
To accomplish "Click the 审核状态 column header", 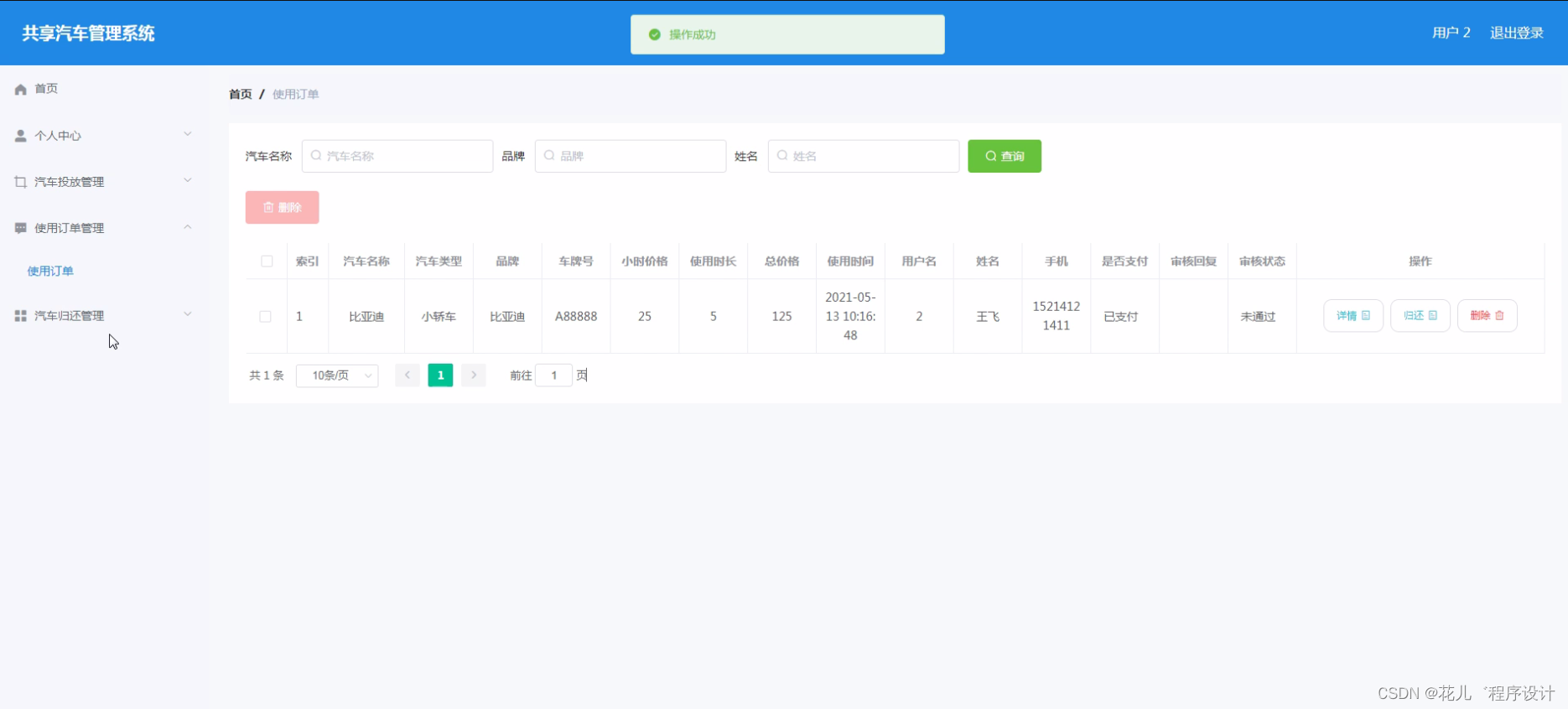I will pos(1262,261).
